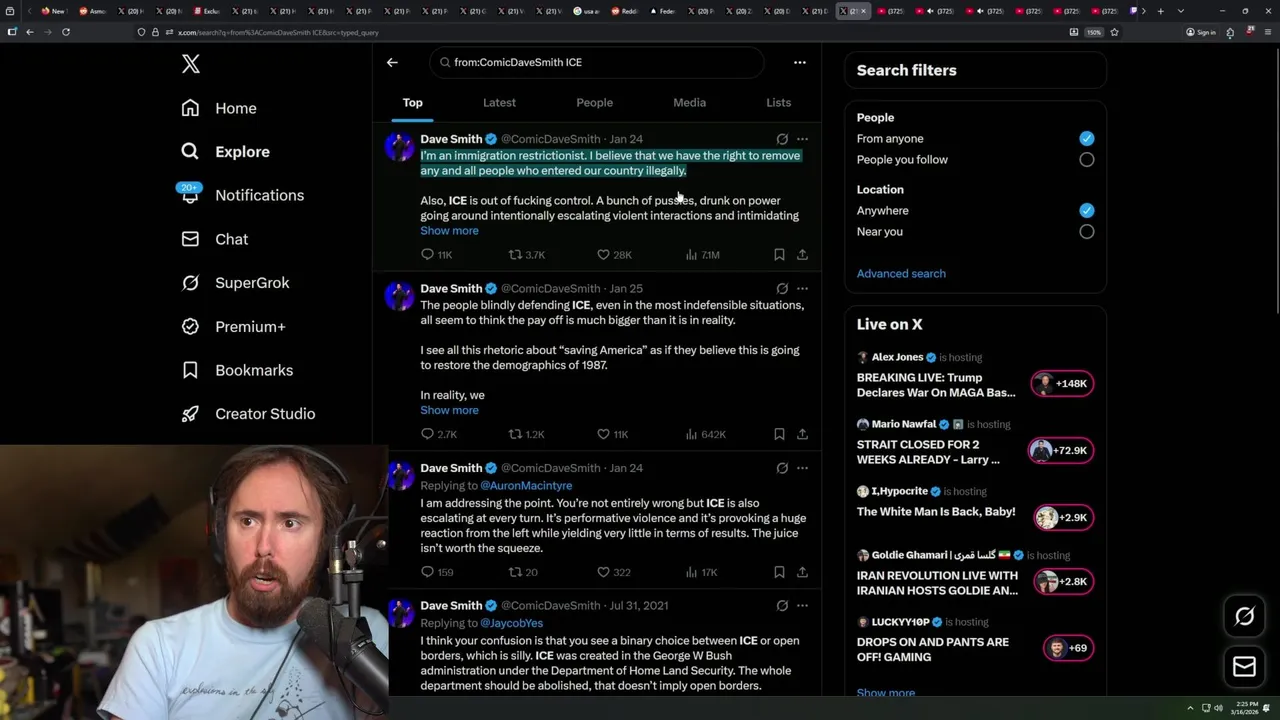Open SuperGrok in sidebar
The image size is (1280, 720).
[235, 283]
